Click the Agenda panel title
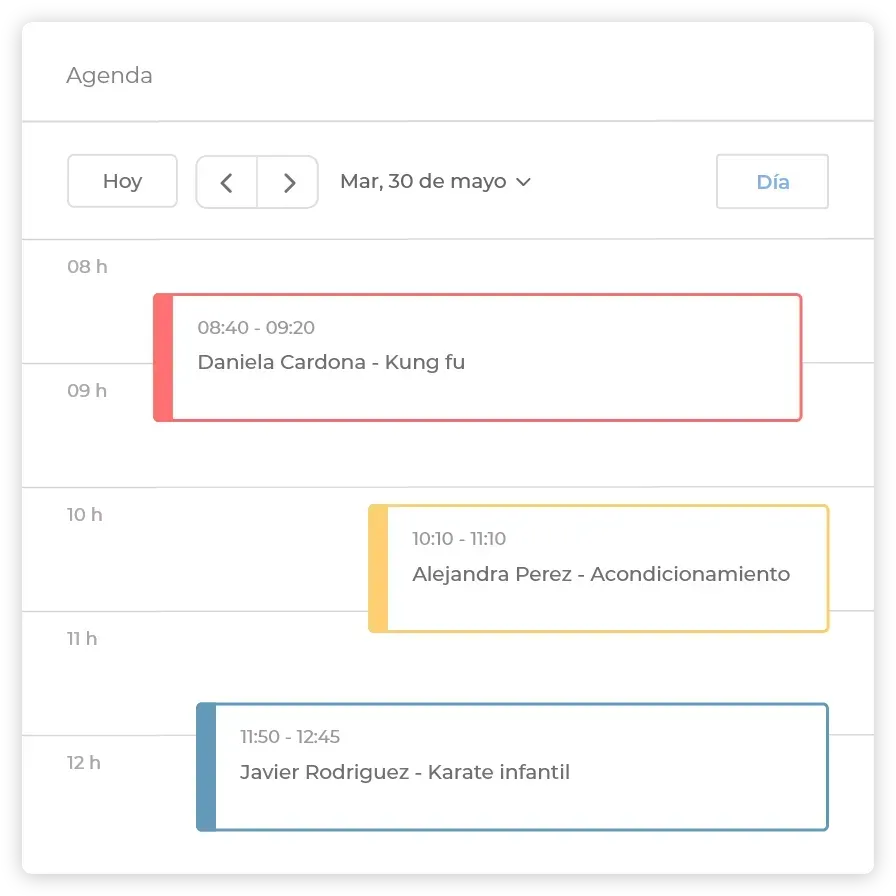This screenshot has width=896, height=896. pos(109,75)
